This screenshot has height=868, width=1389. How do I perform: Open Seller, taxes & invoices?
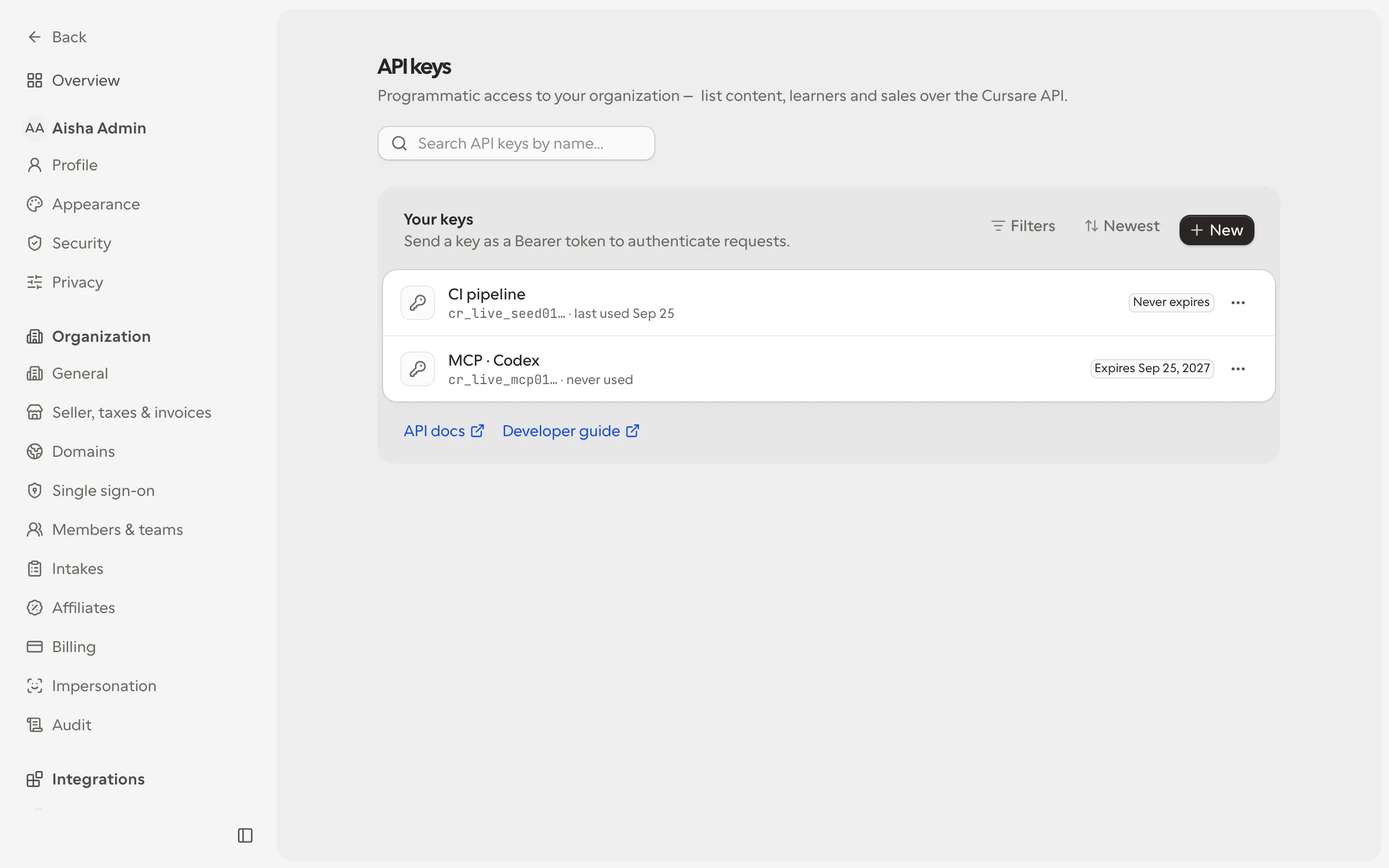pyautogui.click(x=119, y=413)
